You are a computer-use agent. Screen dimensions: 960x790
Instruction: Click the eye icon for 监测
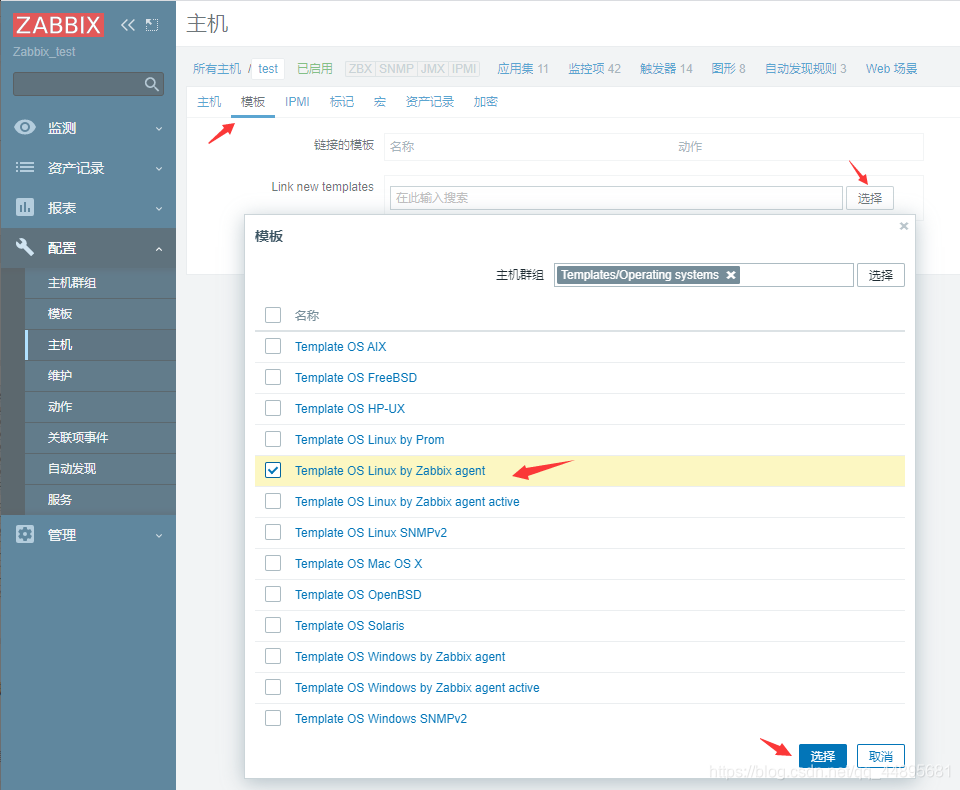24,127
